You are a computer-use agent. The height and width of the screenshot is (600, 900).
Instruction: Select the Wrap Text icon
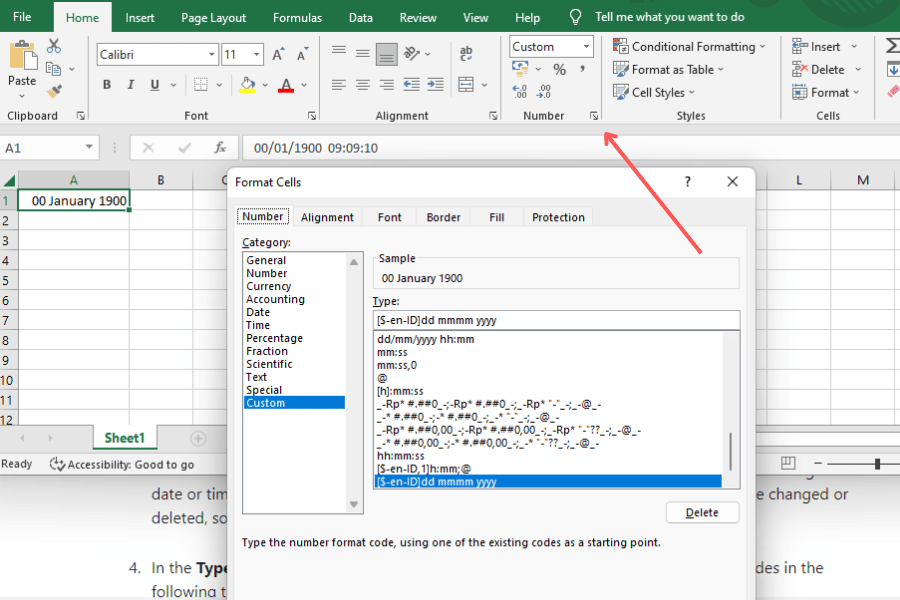click(466, 52)
